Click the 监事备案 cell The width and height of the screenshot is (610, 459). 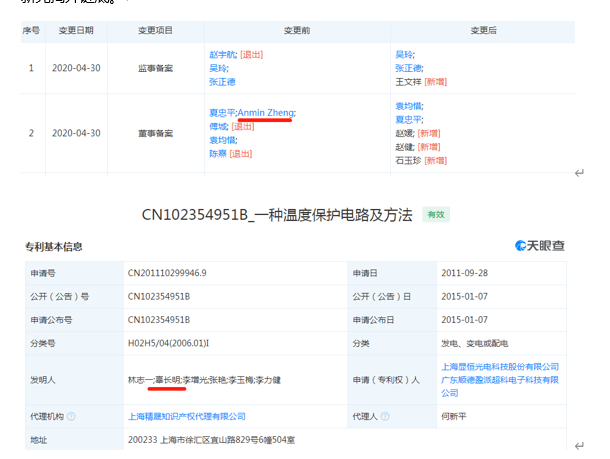pos(155,68)
